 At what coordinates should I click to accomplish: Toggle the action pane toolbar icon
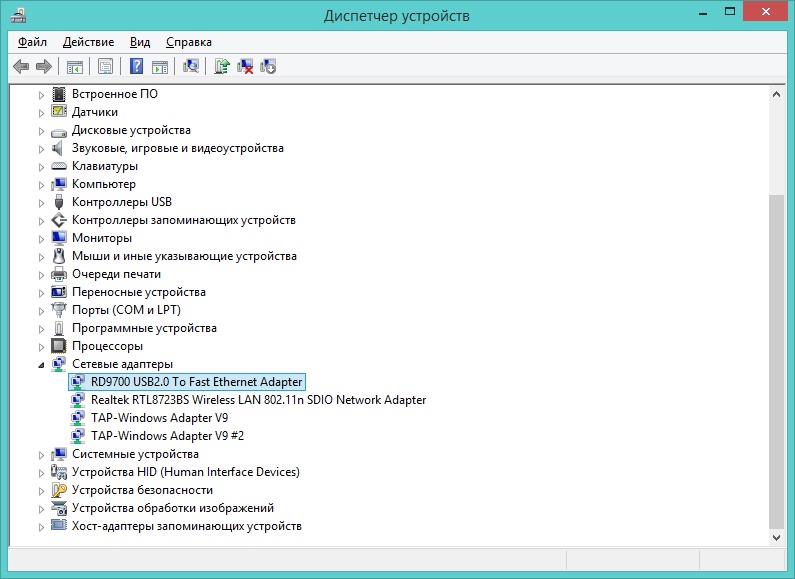(160, 66)
